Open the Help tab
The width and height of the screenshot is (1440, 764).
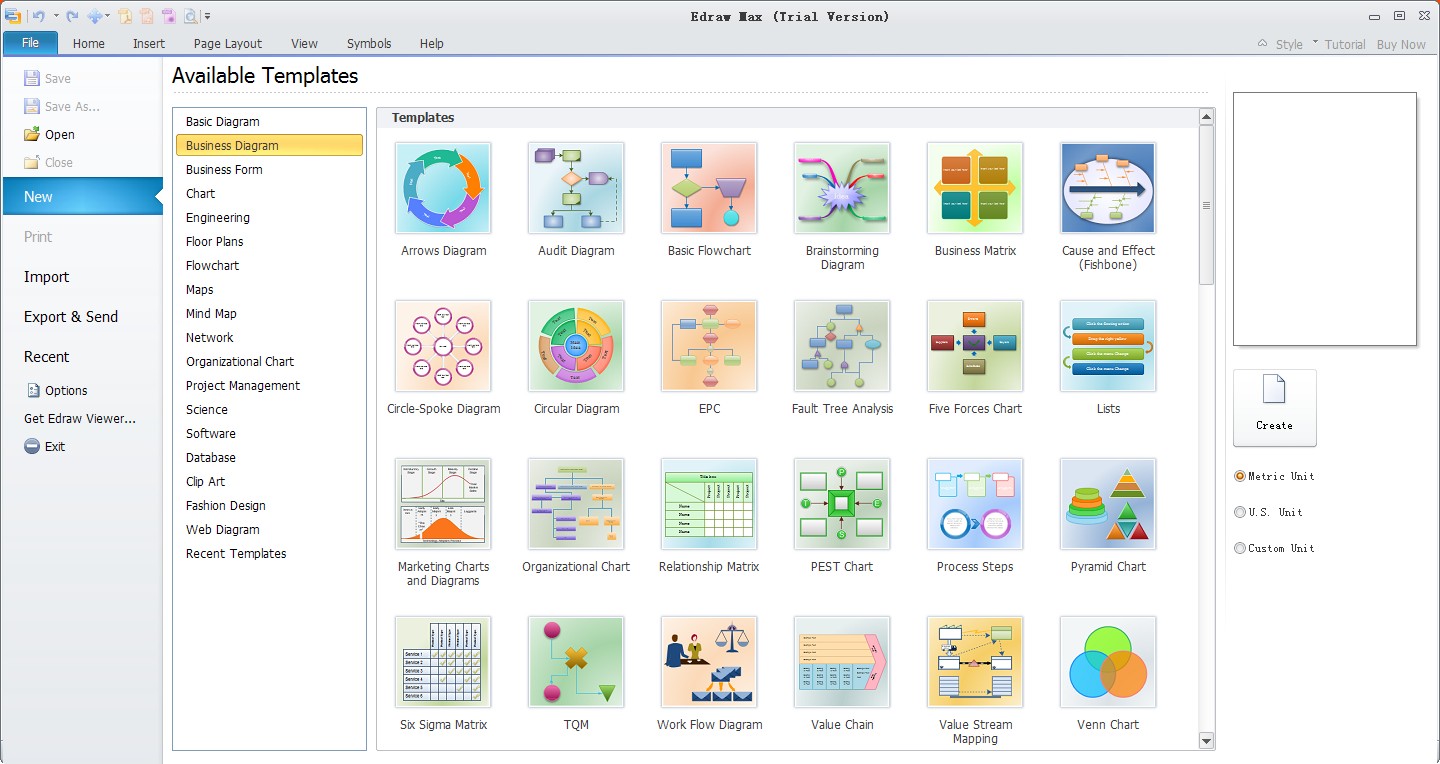tap(432, 43)
